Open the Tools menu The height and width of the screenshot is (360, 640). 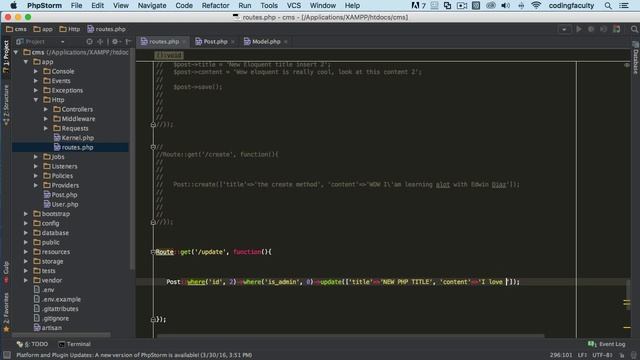point(269,5)
